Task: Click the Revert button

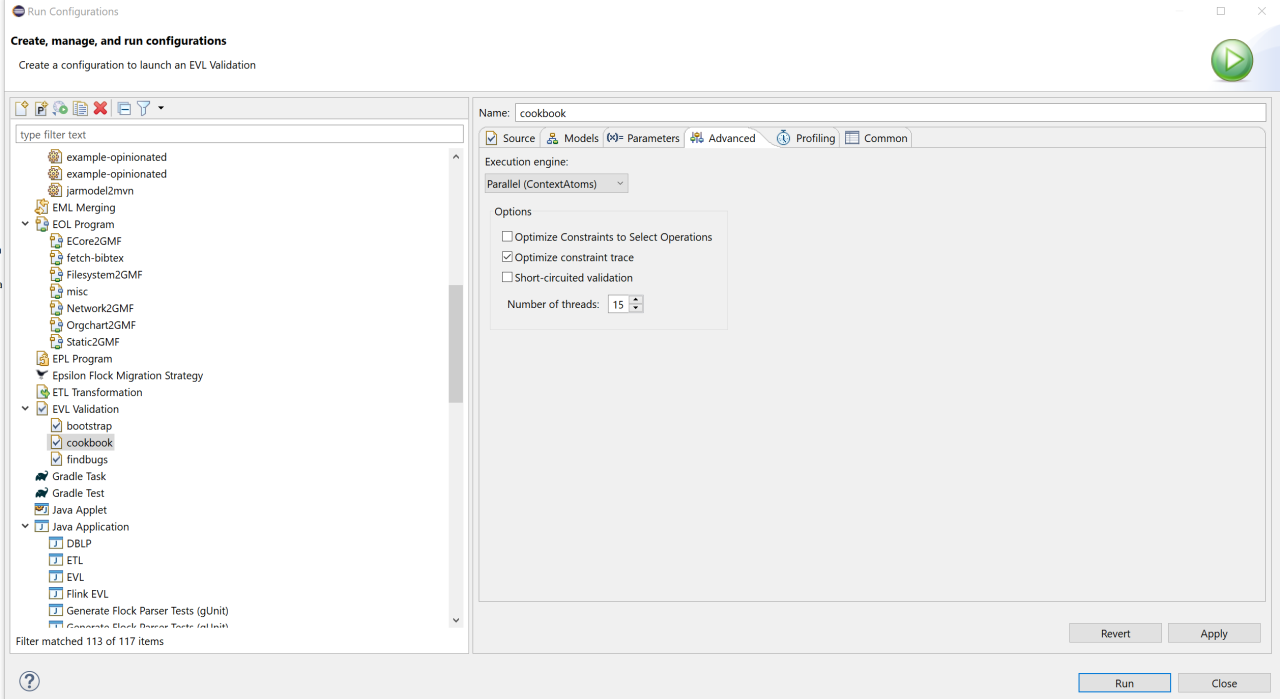Action: (1115, 633)
